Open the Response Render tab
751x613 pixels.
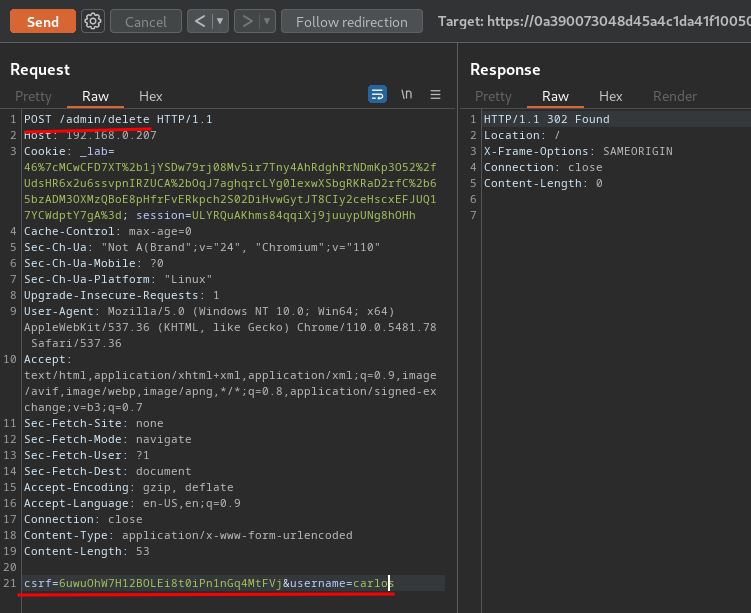point(674,96)
